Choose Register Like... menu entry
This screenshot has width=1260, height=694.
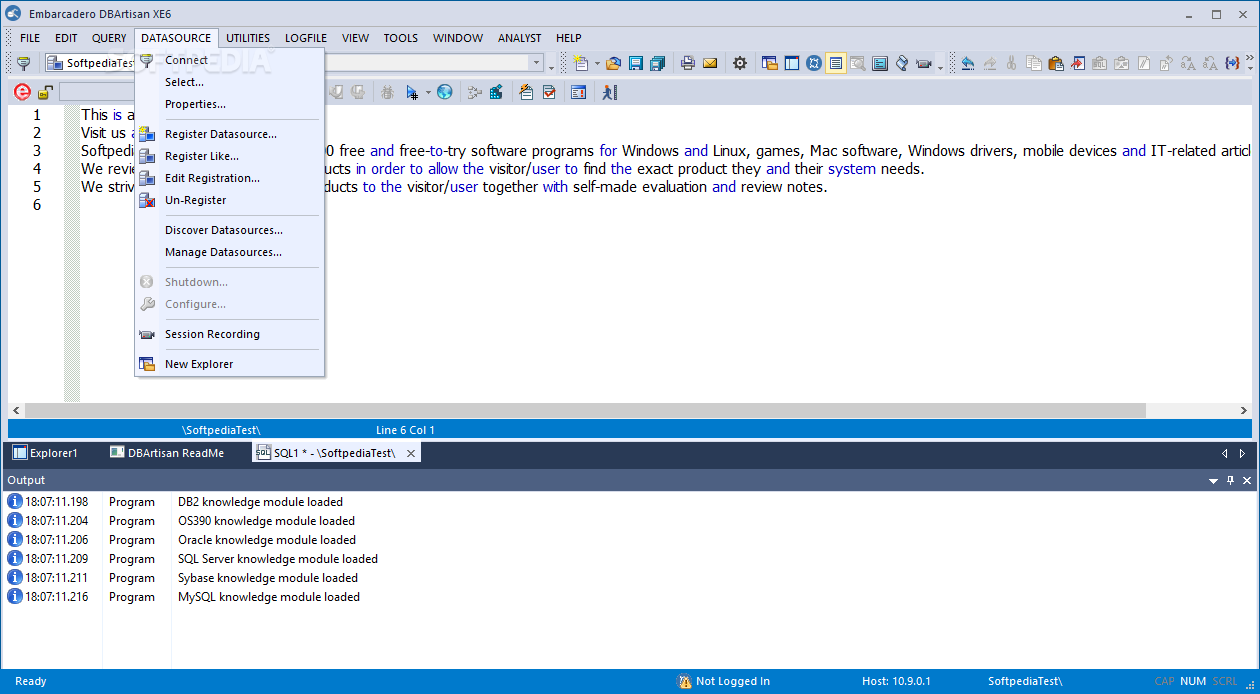coord(229,156)
